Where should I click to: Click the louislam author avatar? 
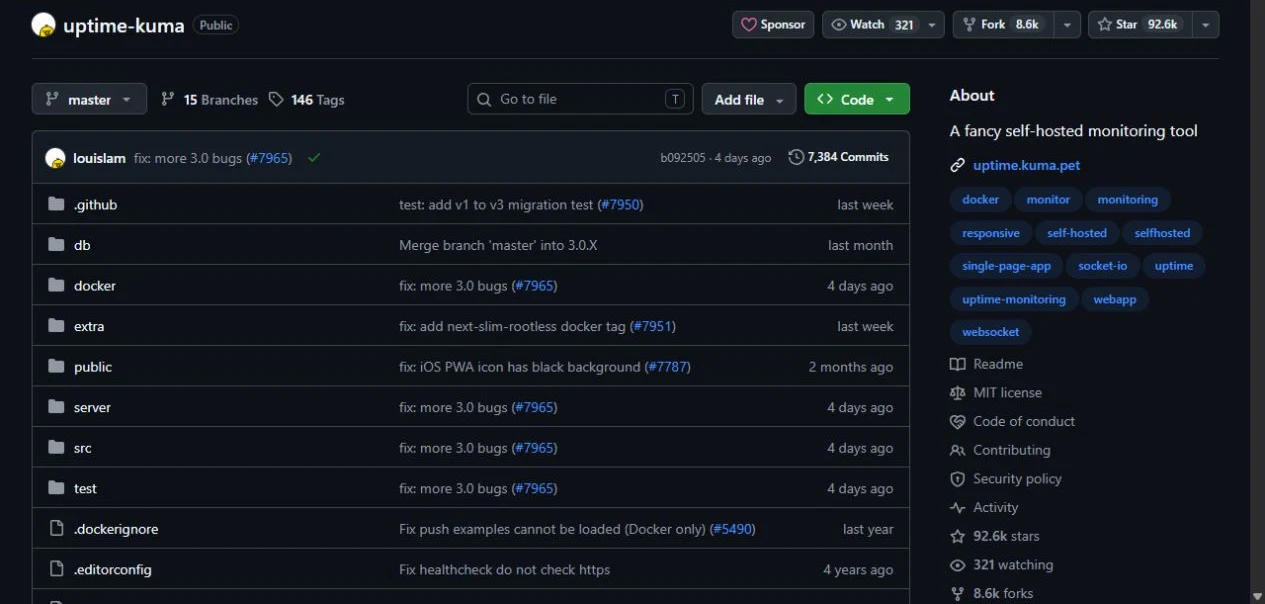coord(55,158)
